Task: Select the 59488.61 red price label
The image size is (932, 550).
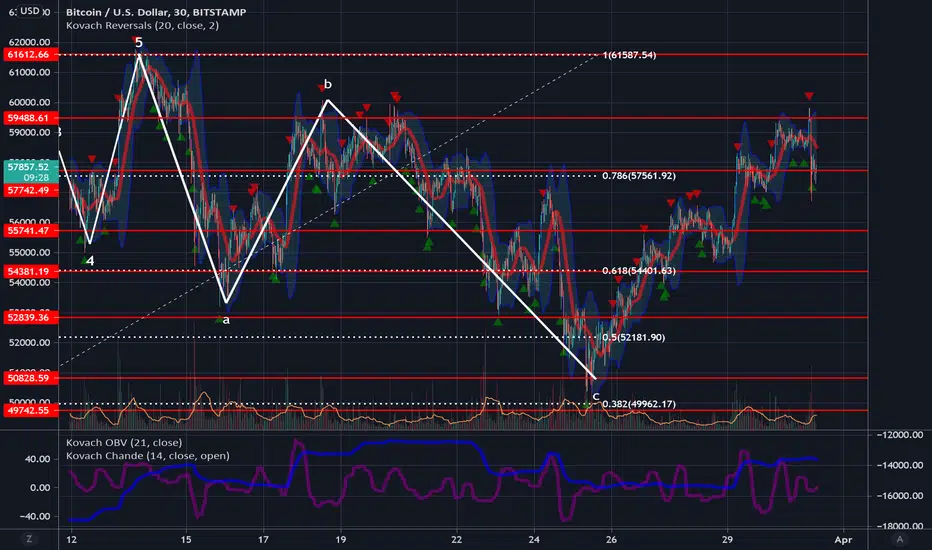Action: [30, 118]
